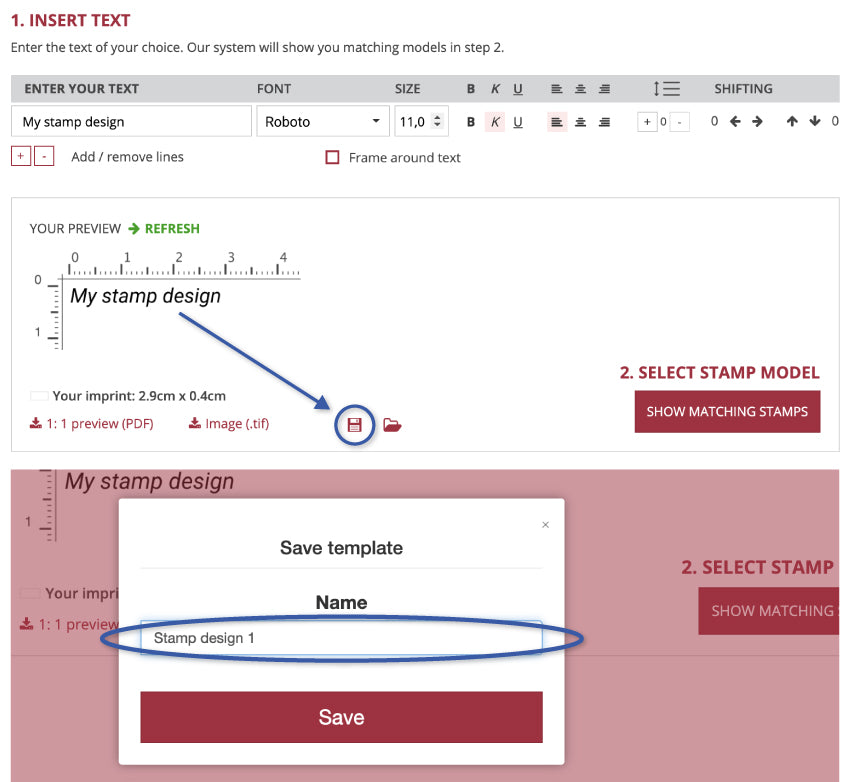
Task: Center-align text in the text row
Action: click(x=580, y=122)
